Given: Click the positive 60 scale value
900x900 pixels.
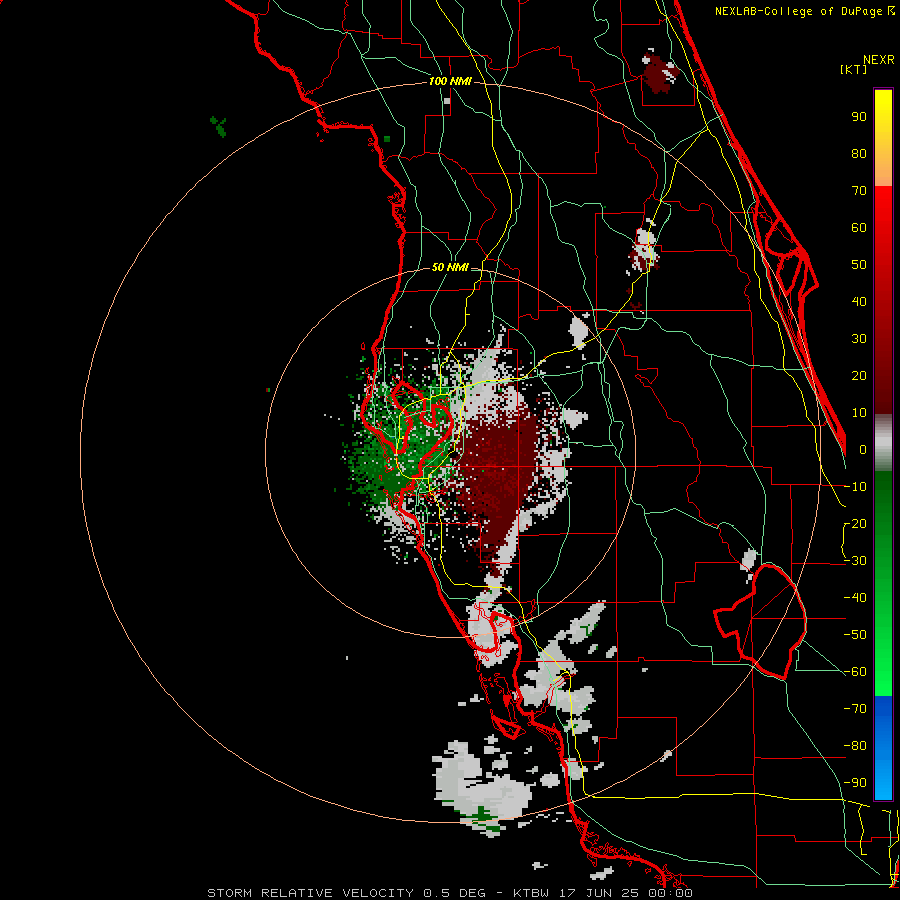Looking at the screenshot, I should [x=859, y=228].
